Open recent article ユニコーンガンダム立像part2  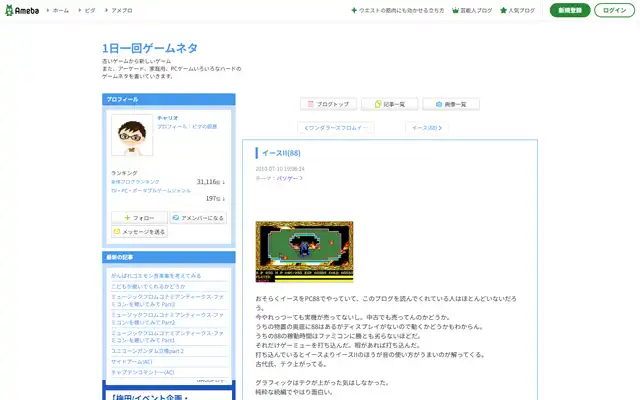click(x=147, y=351)
